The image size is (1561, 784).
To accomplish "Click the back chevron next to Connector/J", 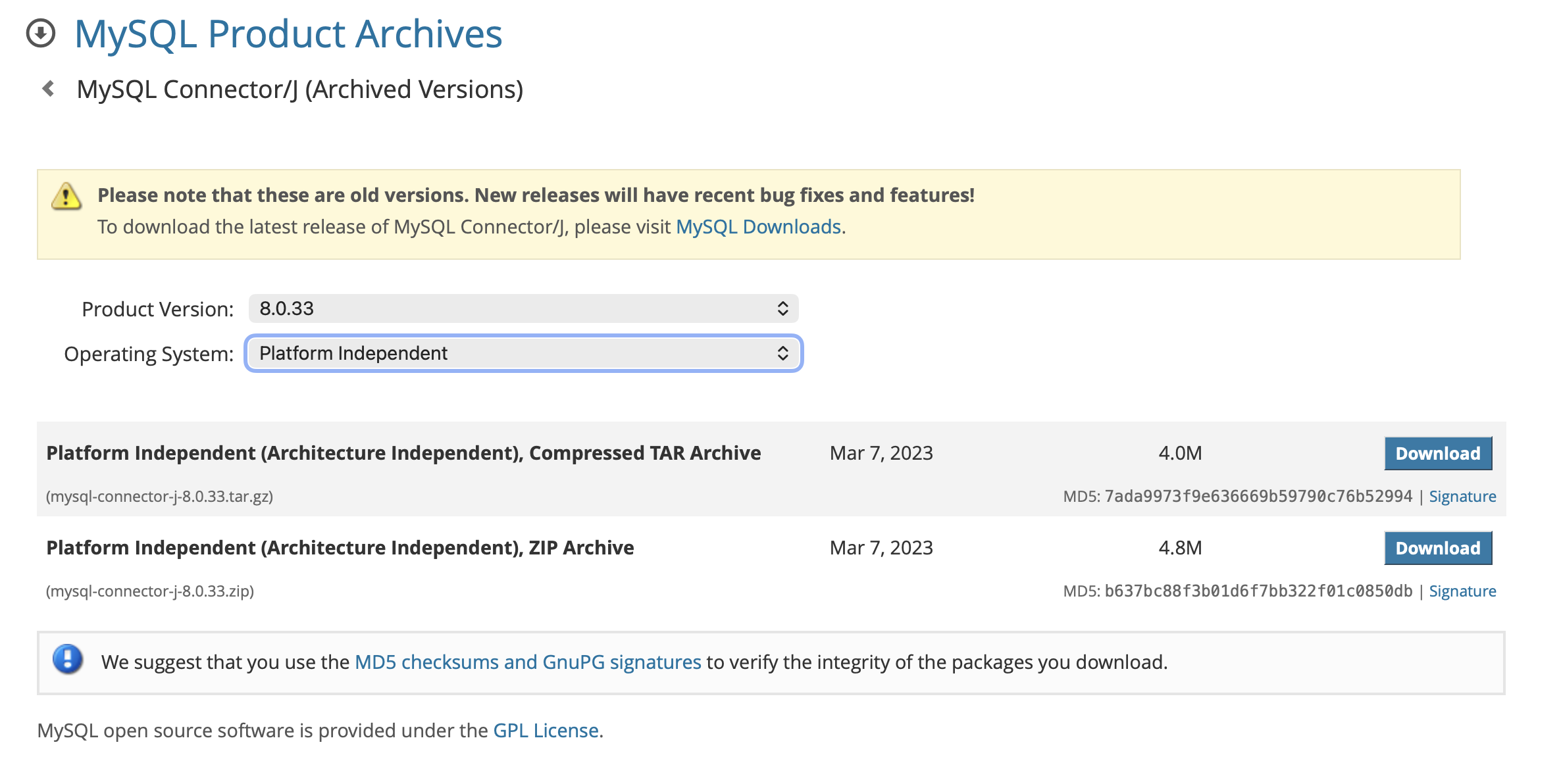I will tap(48, 89).
